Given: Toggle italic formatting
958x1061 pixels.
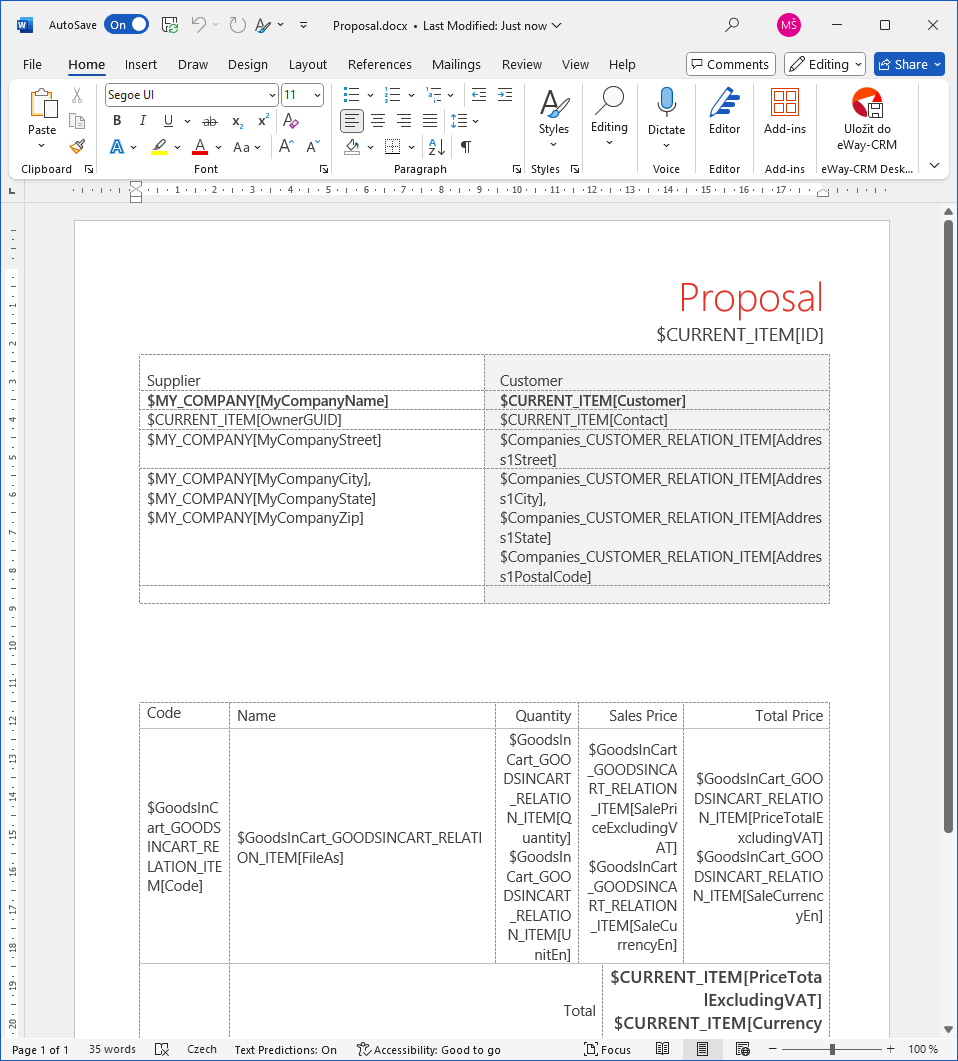Looking at the screenshot, I should click(x=141, y=120).
